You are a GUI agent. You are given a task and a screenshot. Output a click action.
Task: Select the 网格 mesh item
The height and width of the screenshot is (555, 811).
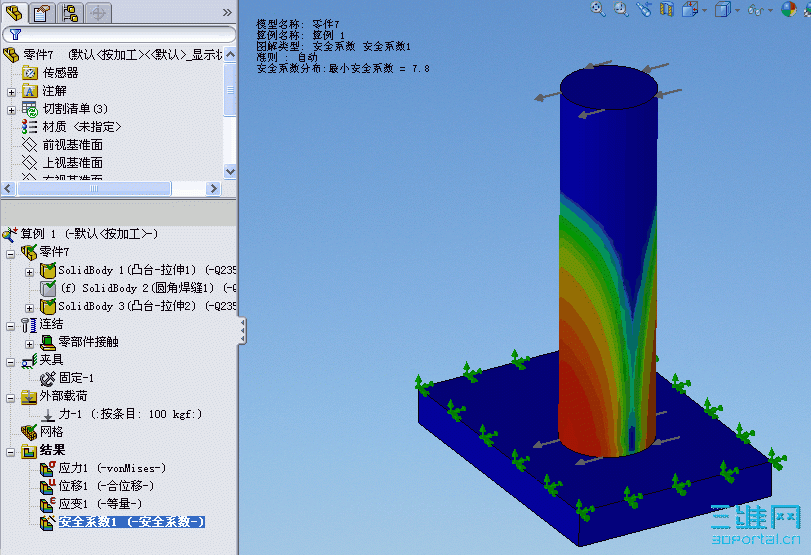[51, 432]
